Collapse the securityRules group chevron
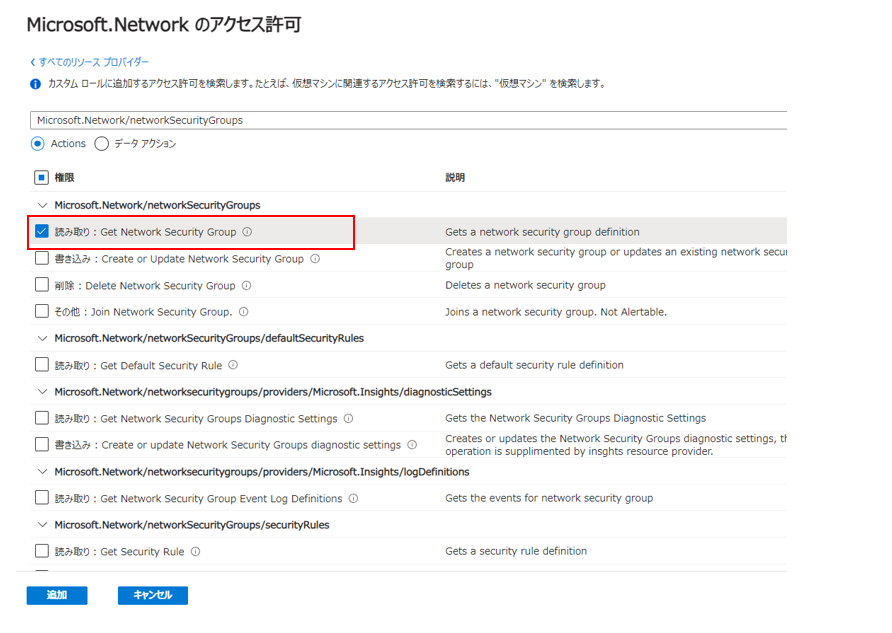 [42, 524]
